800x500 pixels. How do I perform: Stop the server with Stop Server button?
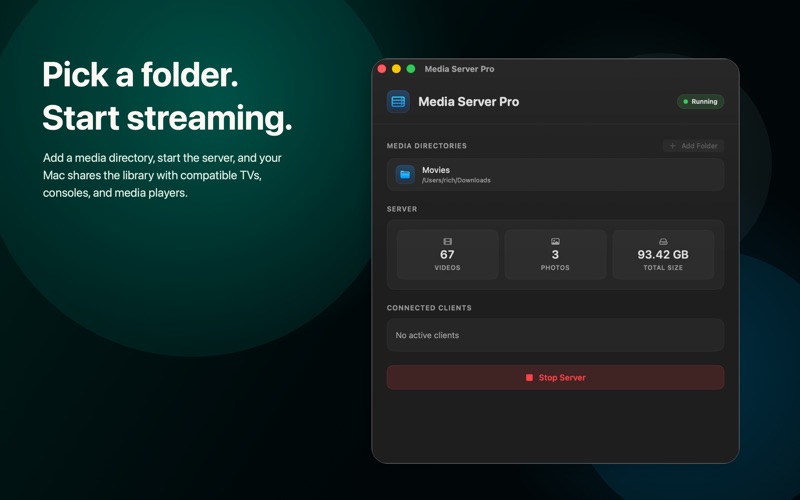pos(555,378)
